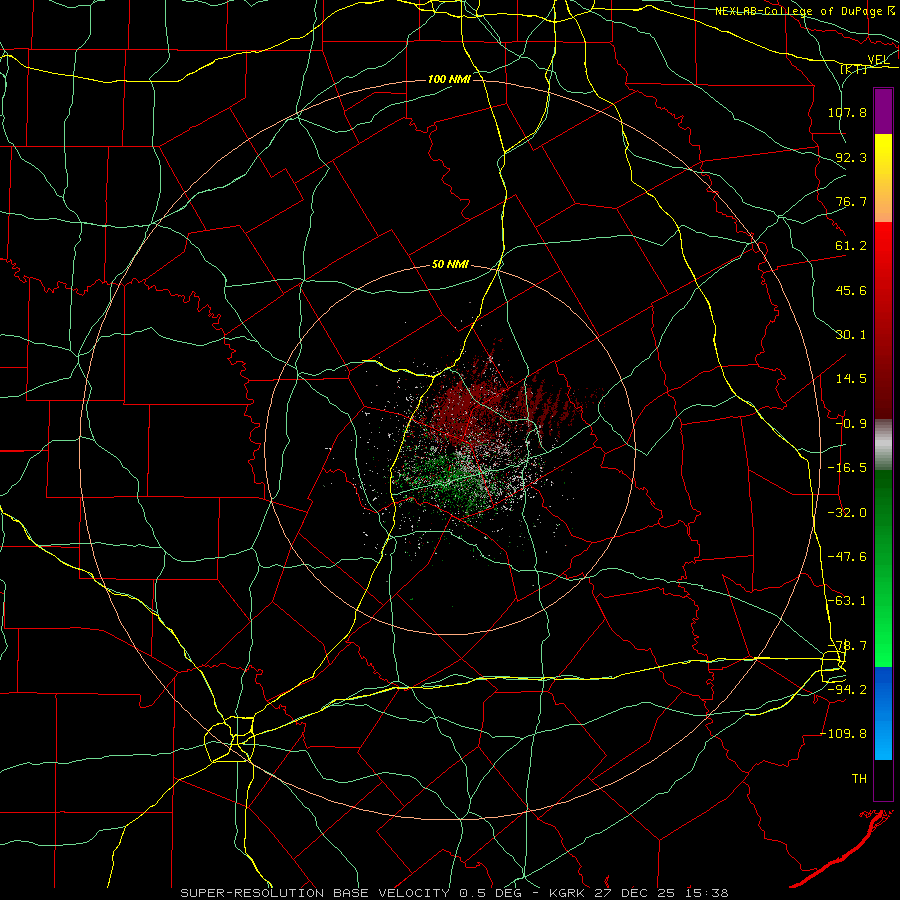Click the 92.3 value on the velocity scale

tap(851, 157)
